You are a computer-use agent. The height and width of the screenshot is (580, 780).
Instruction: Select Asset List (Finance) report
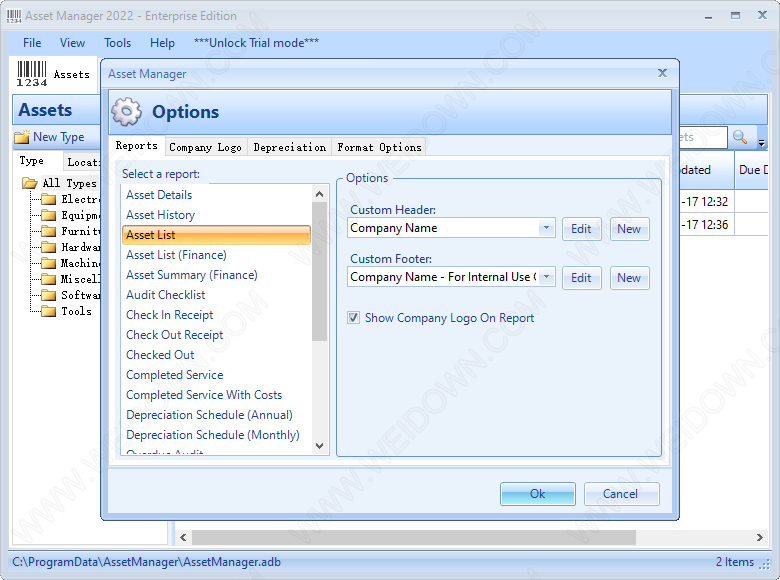click(216, 255)
